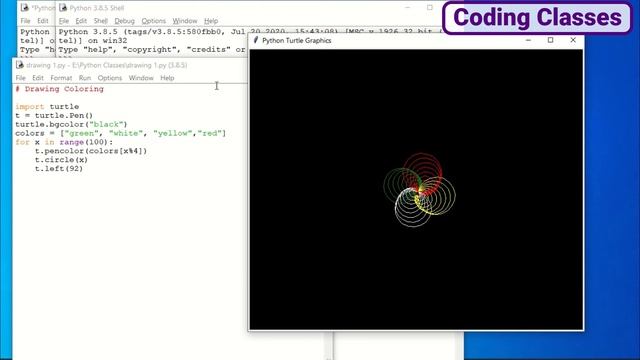Open Debug menu in Python 3.8.5 Shell
This screenshot has width=640, height=360.
click(124, 21)
